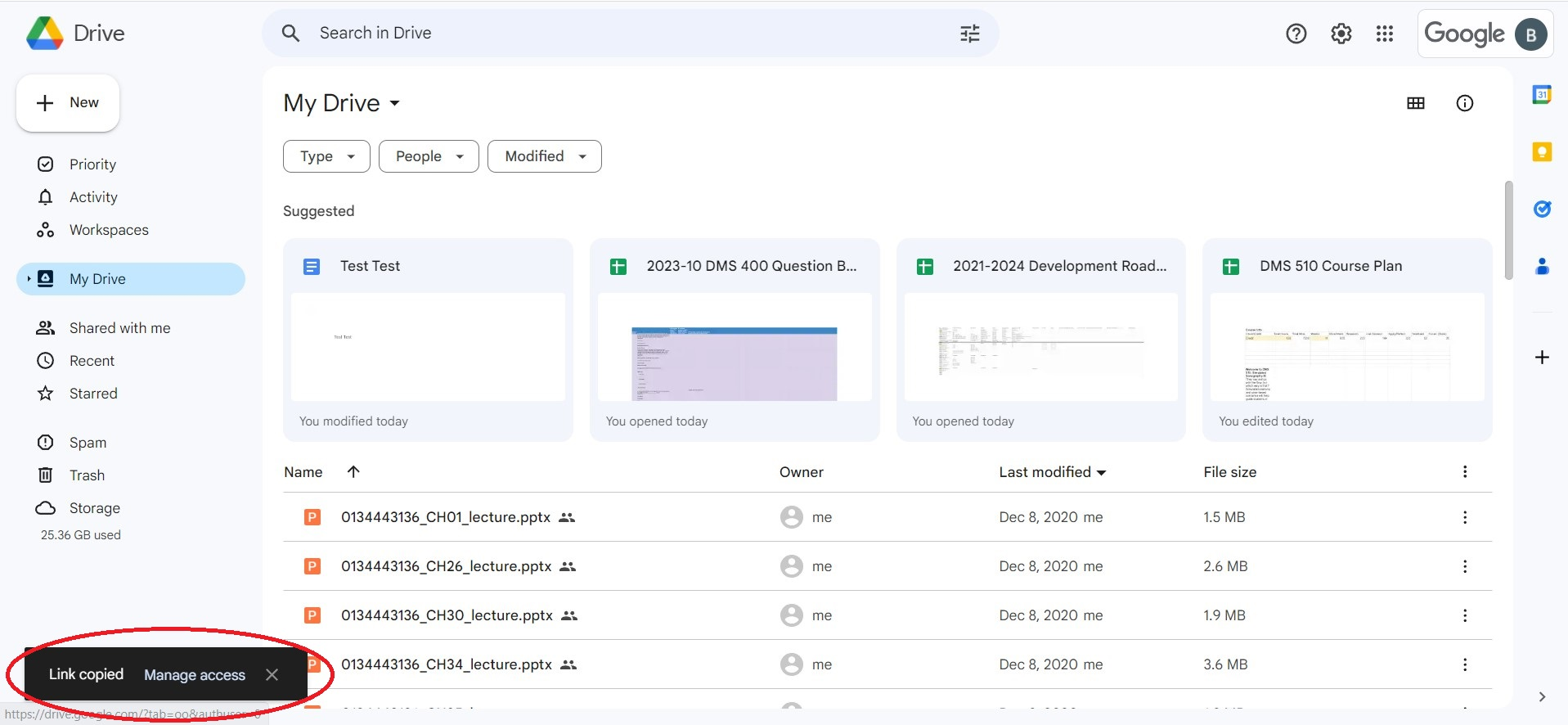Open Google Tasks in side panel
This screenshot has width=1568, height=725.
coord(1542,209)
